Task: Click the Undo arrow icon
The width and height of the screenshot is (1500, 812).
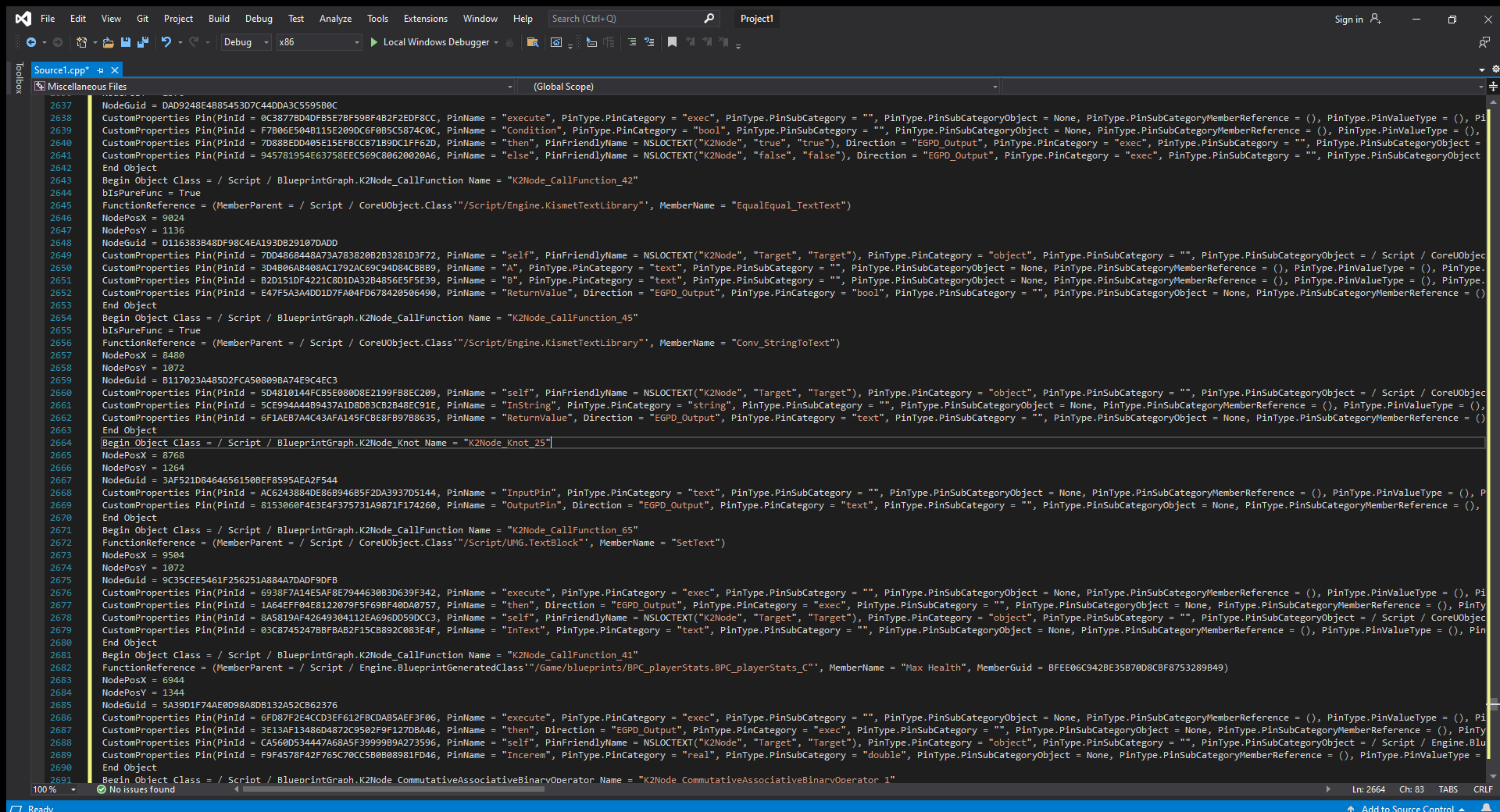Action: point(166,42)
